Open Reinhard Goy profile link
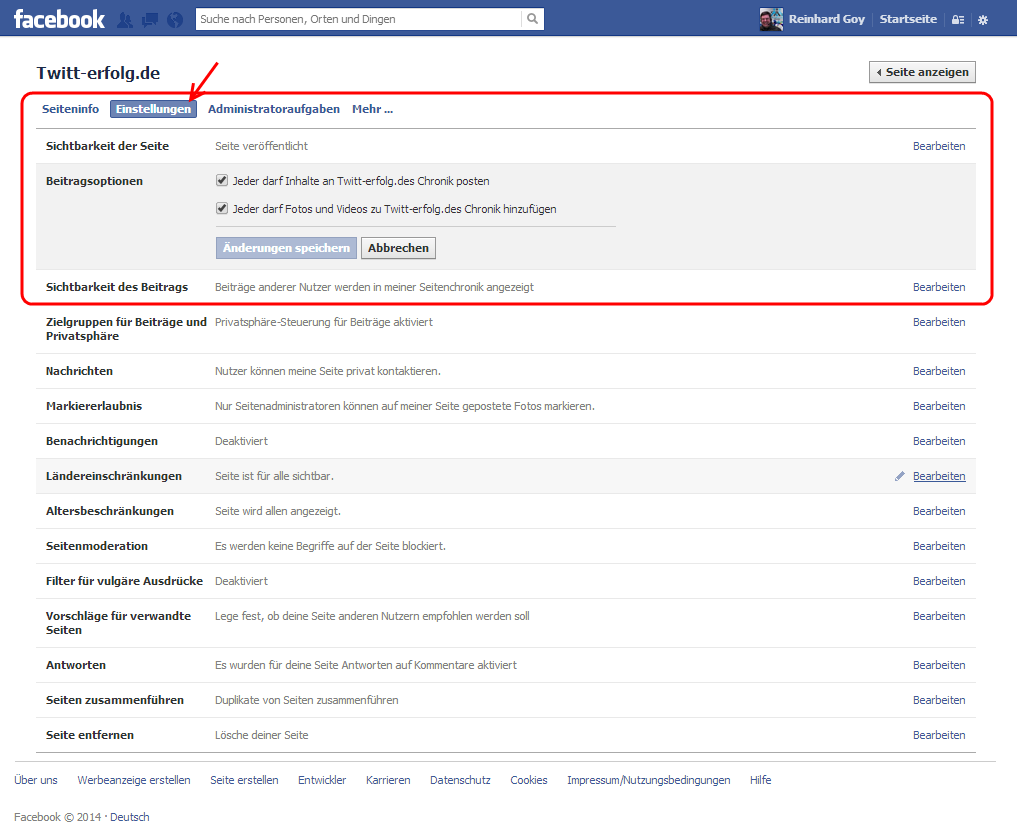 pyautogui.click(x=826, y=19)
